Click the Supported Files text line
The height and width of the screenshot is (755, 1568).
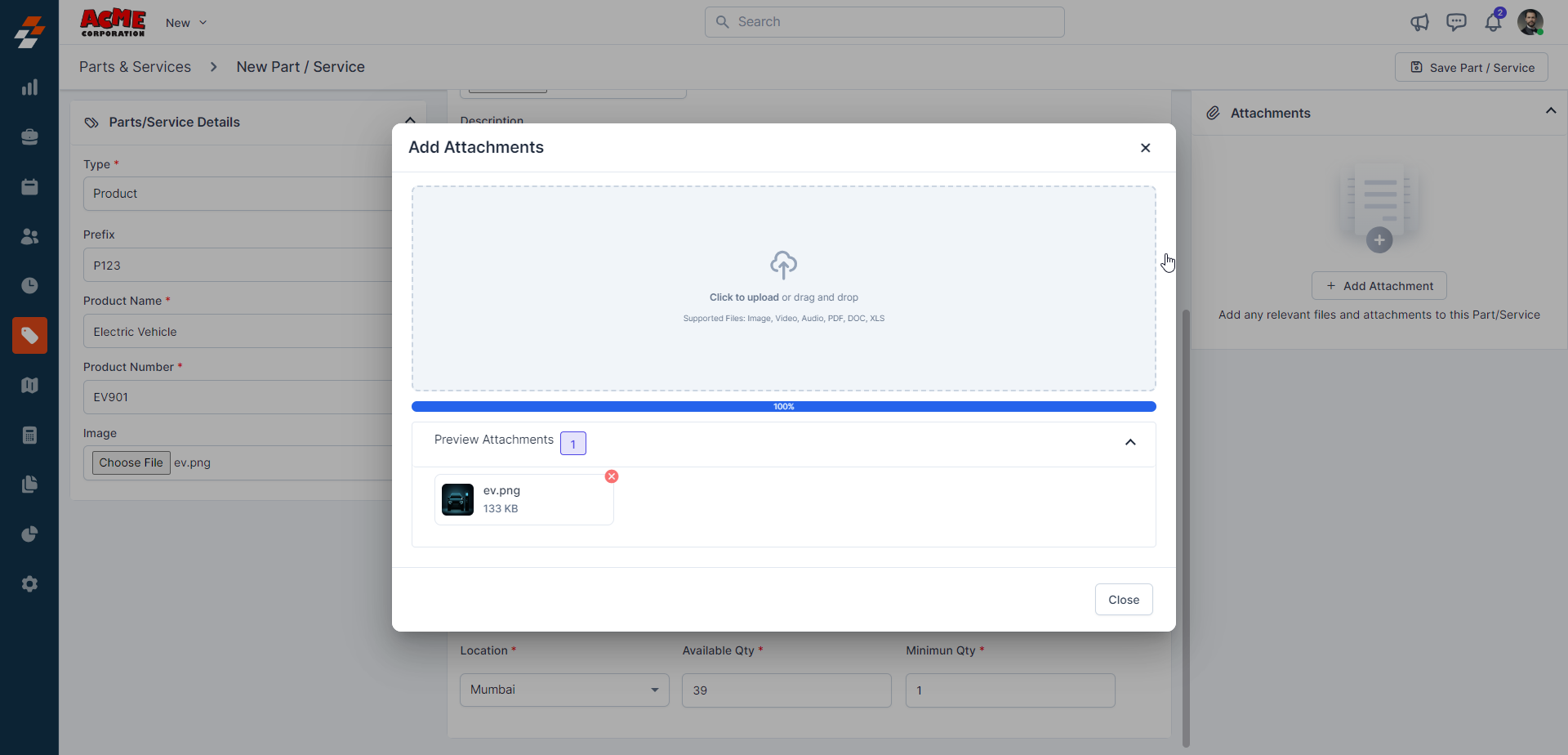pyautogui.click(x=784, y=319)
